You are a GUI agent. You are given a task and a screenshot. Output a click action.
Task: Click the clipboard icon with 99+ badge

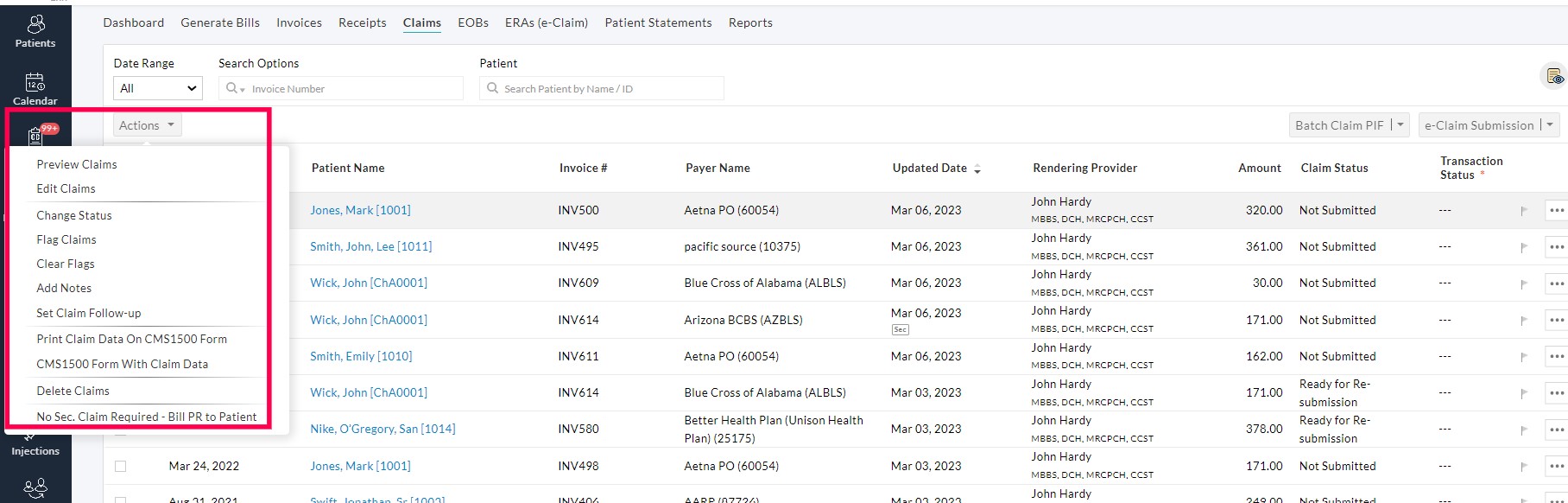[36, 135]
